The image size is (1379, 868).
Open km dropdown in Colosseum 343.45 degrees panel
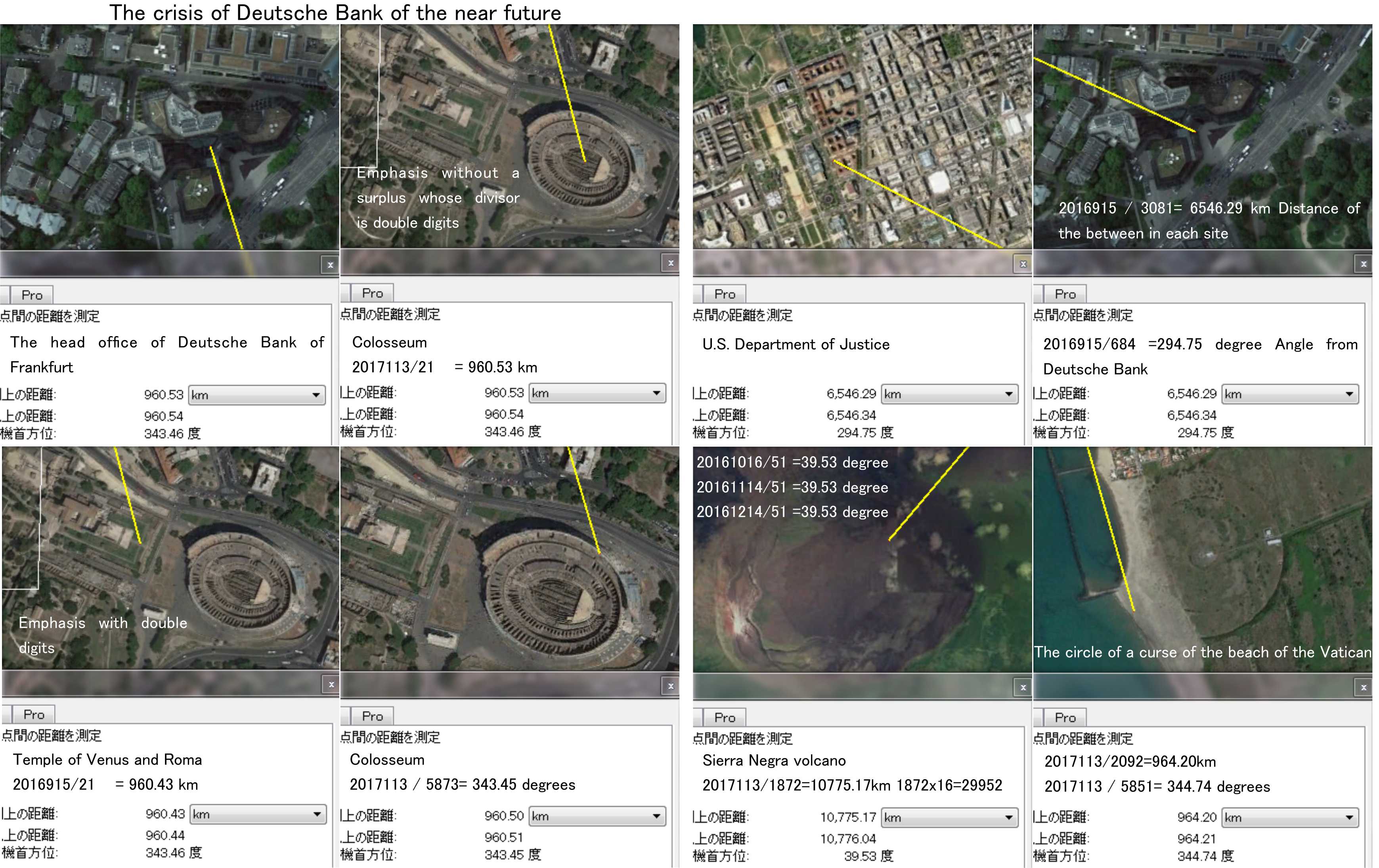(597, 816)
